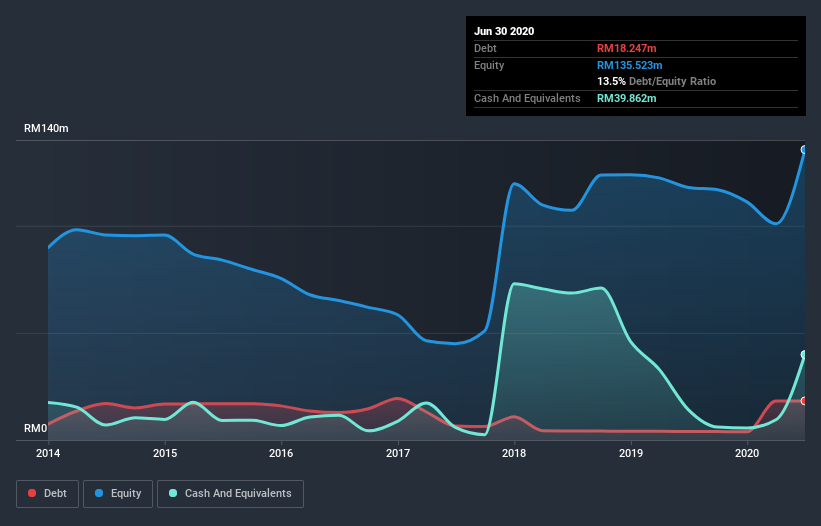Click the red Debt data point marker
This screenshot has width=821, height=526.
(804, 401)
